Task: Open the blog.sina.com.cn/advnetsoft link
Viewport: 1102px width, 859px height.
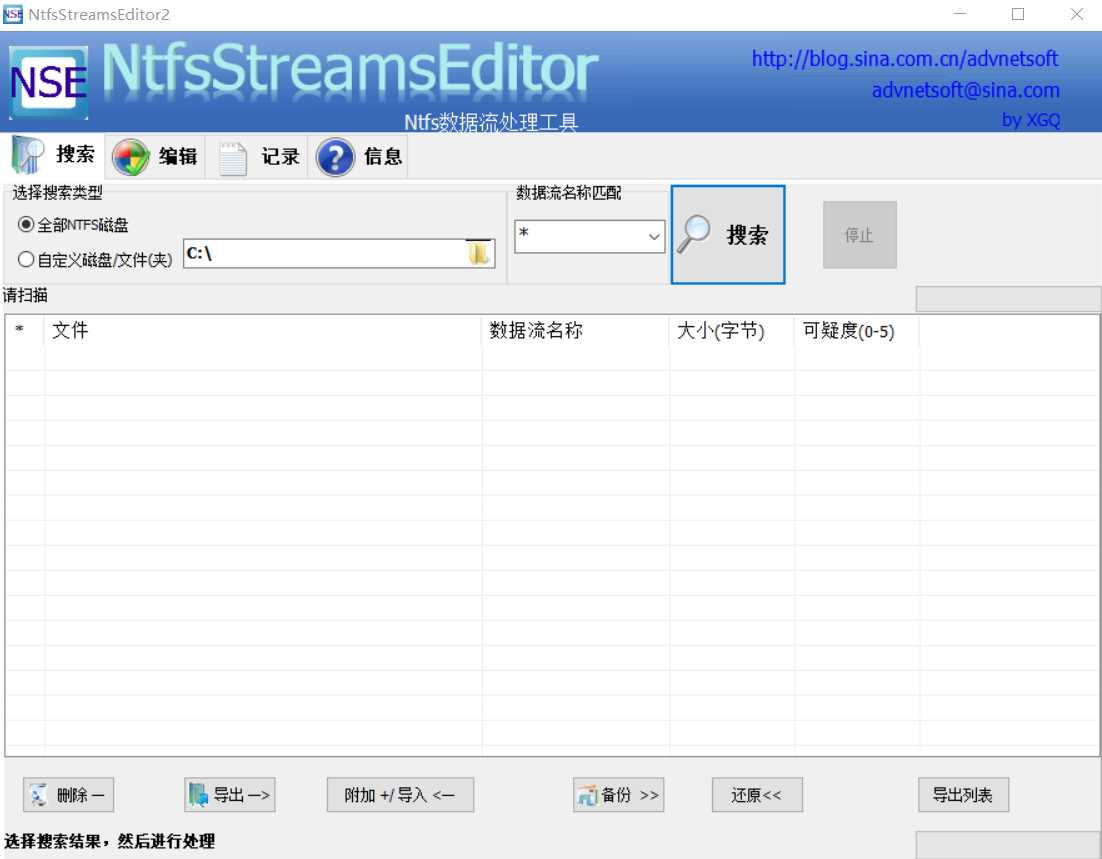Action: [905, 58]
